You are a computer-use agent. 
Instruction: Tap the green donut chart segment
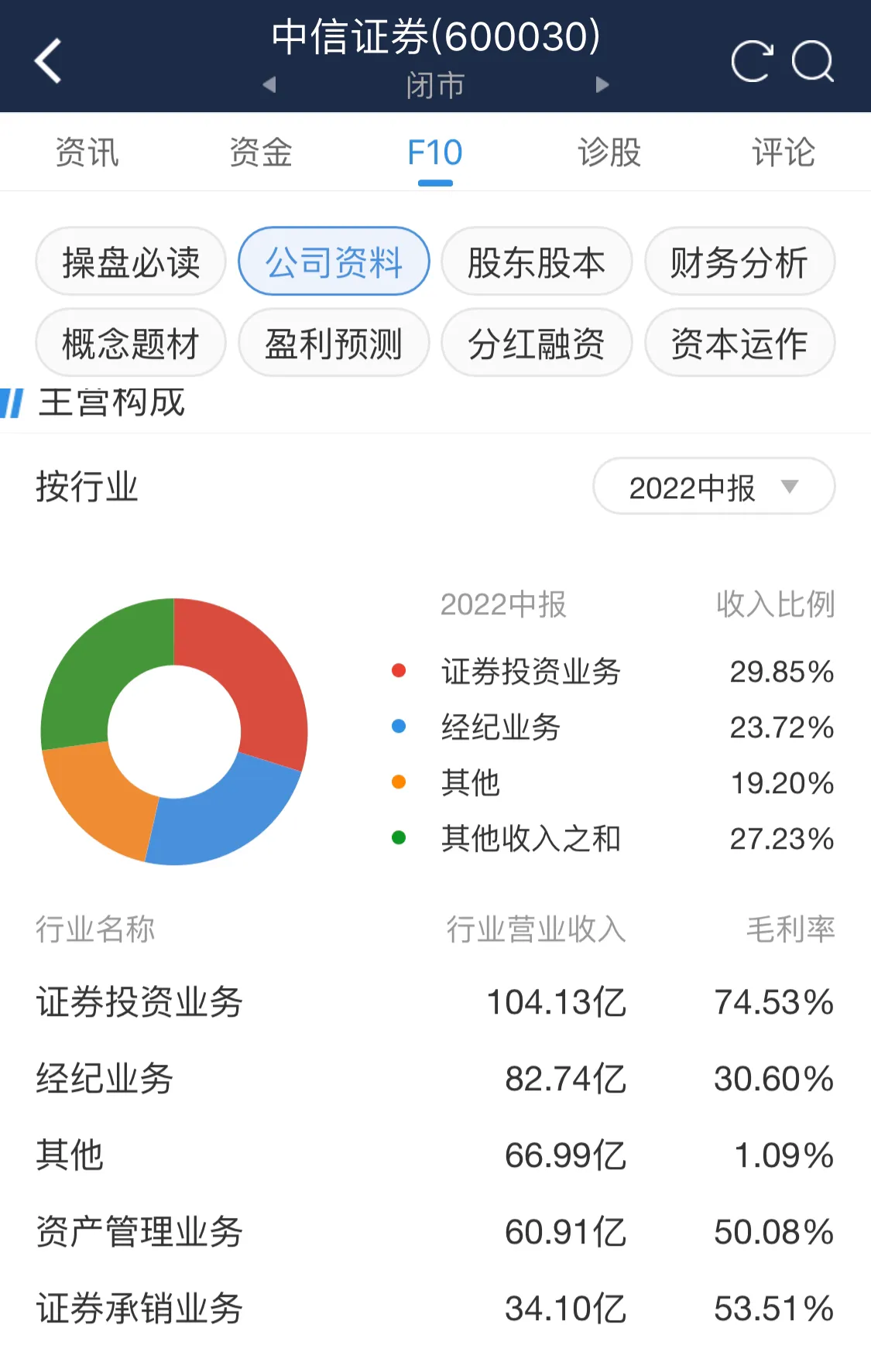click(97, 665)
